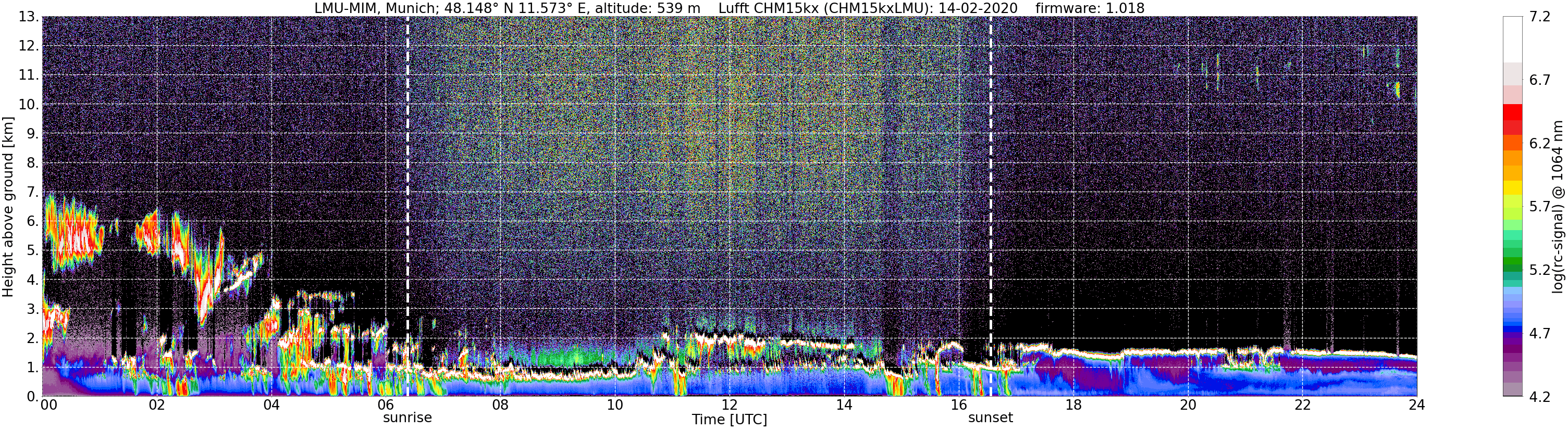This screenshot has width=1568, height=430.
Task: Click the 'sunrise' label below the axis
Action: (x=407, y=418)
